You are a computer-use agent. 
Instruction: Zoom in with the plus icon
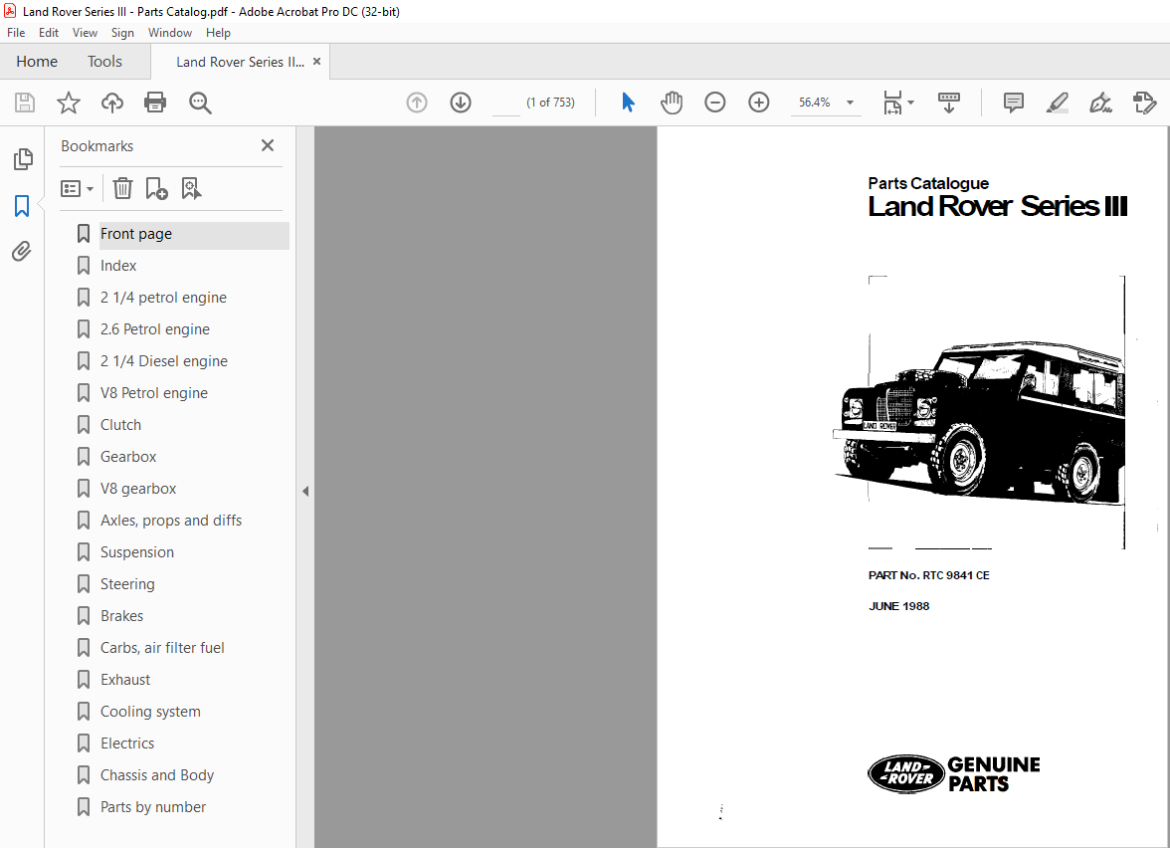coord(759,102)
